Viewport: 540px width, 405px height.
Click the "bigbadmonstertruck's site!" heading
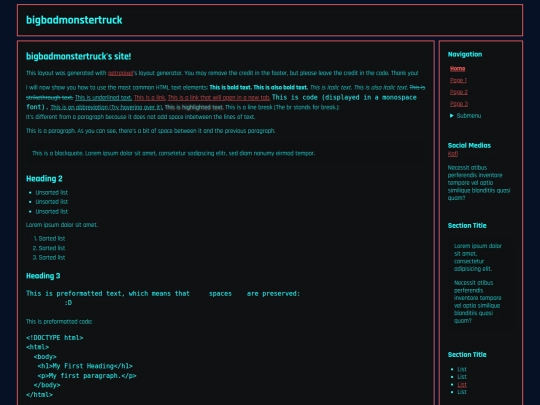click(79, 56)
